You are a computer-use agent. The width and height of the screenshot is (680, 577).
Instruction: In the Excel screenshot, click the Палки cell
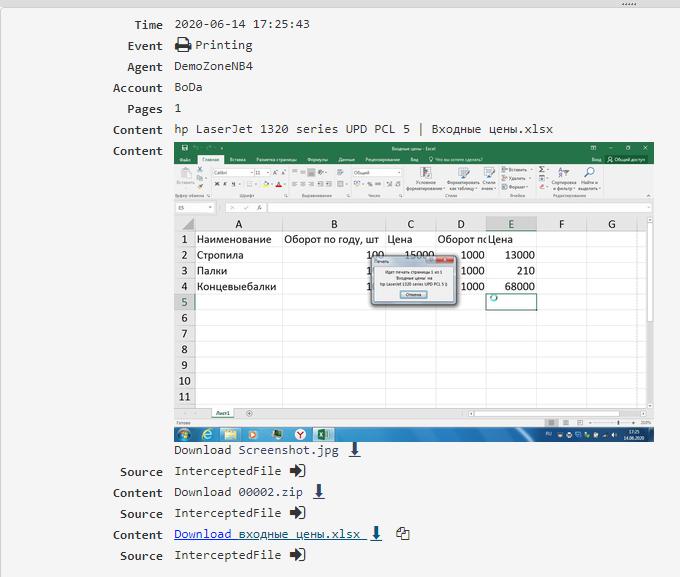[x=239, y=271]
